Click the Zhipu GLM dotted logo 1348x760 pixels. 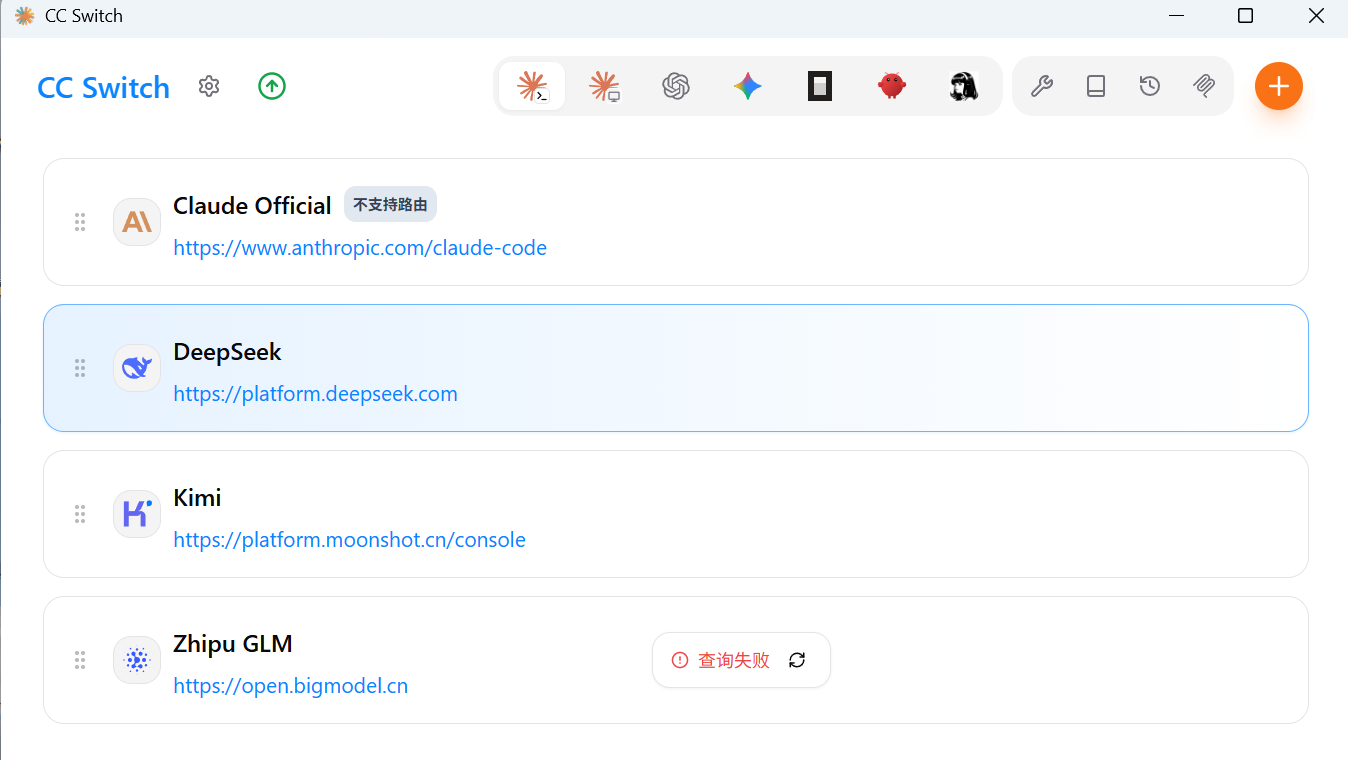(137, 660)
